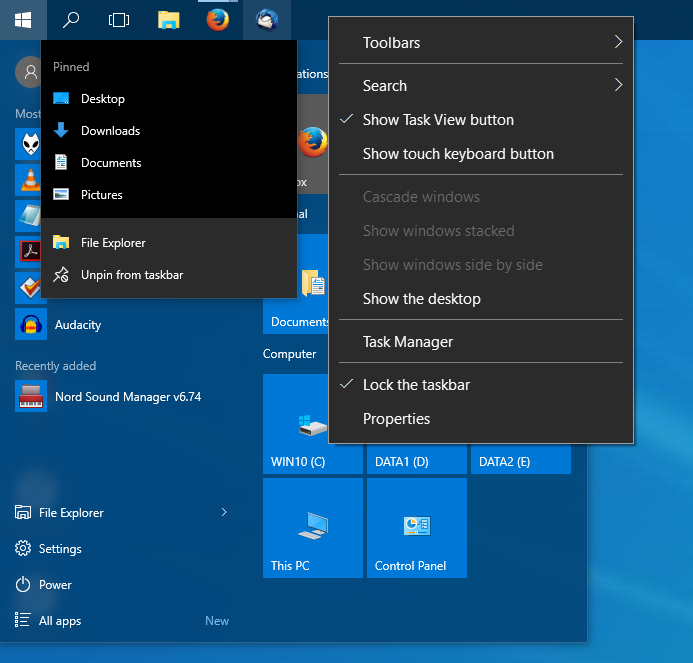Click the Task View taskbar icon
Screen dimensions: 693x663
pyautogui.click(x=119, y=19)
